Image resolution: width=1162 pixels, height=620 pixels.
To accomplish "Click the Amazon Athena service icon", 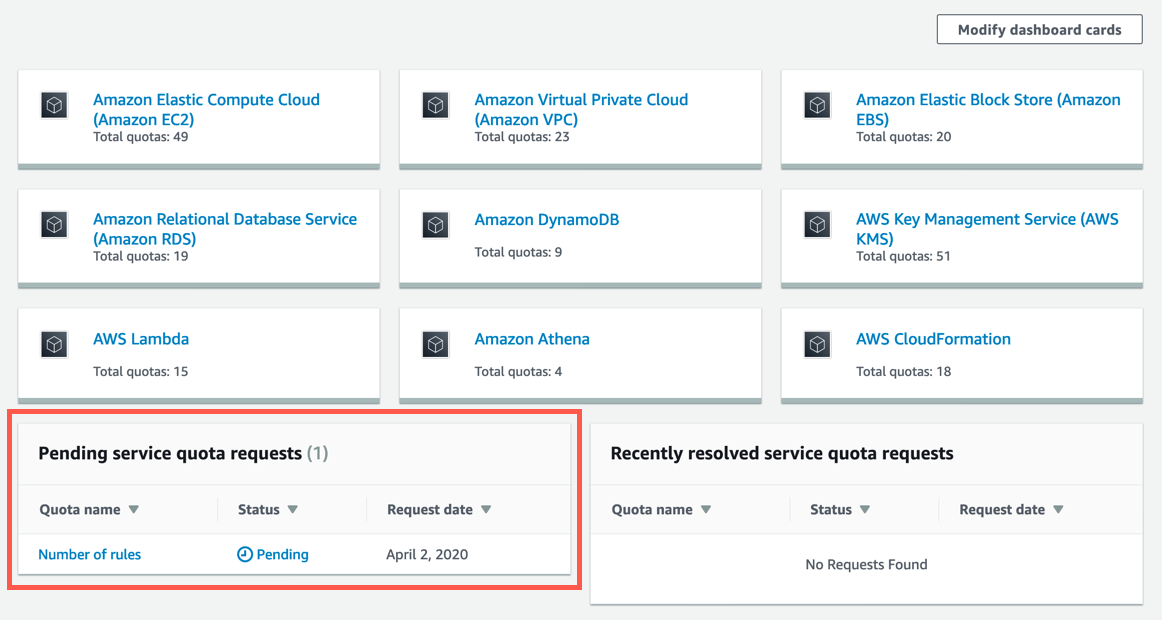I will click(435, 343).
